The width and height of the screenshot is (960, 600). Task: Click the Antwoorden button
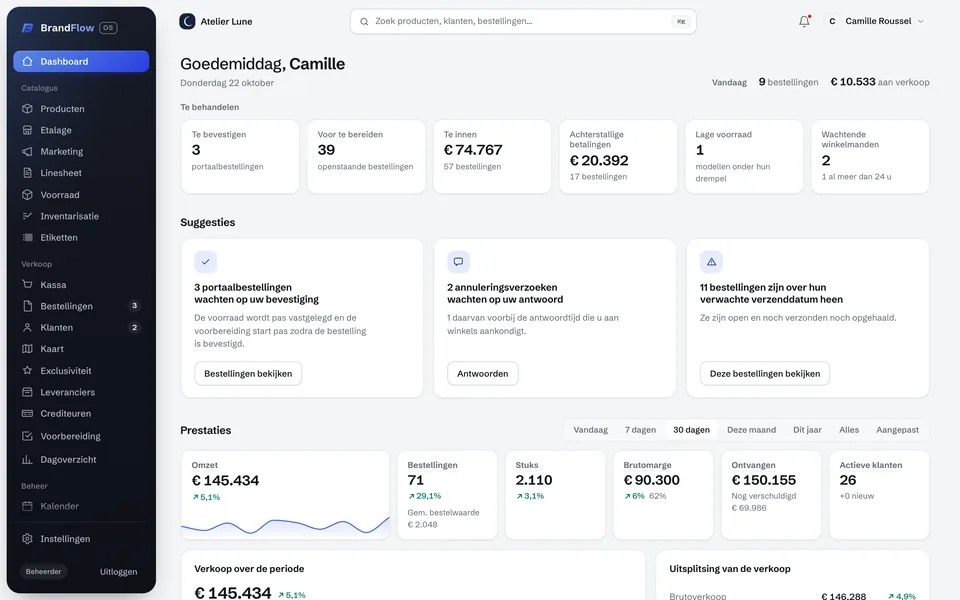point(482,373)
